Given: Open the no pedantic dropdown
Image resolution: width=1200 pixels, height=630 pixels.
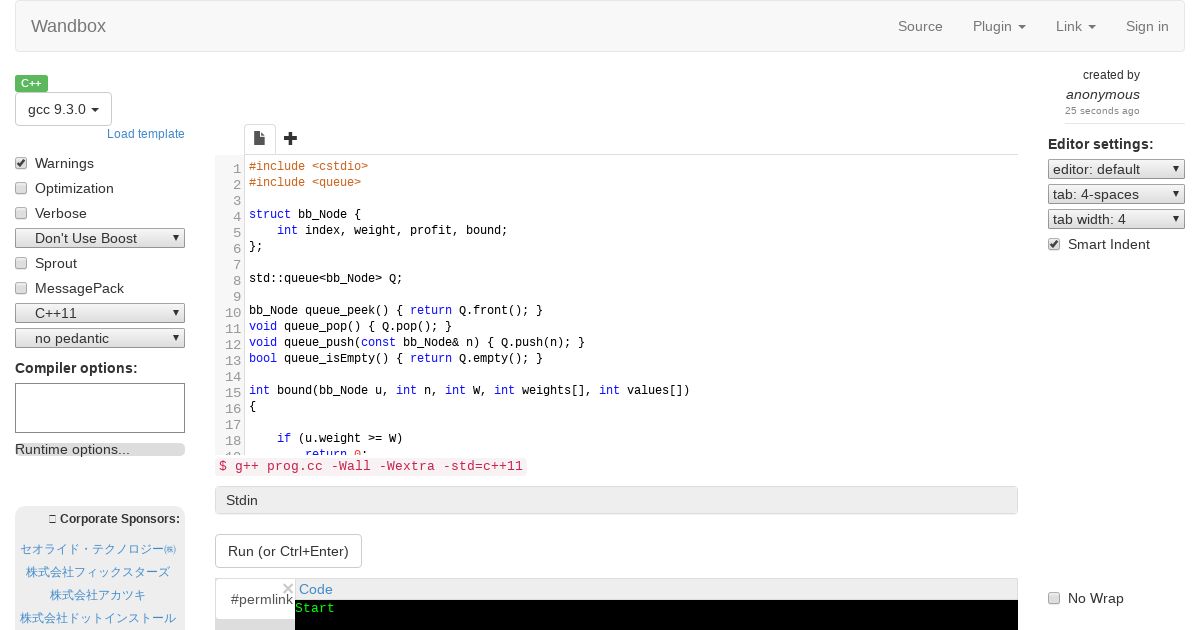Looking at the screenshot, I should click(x=100, y=338).
